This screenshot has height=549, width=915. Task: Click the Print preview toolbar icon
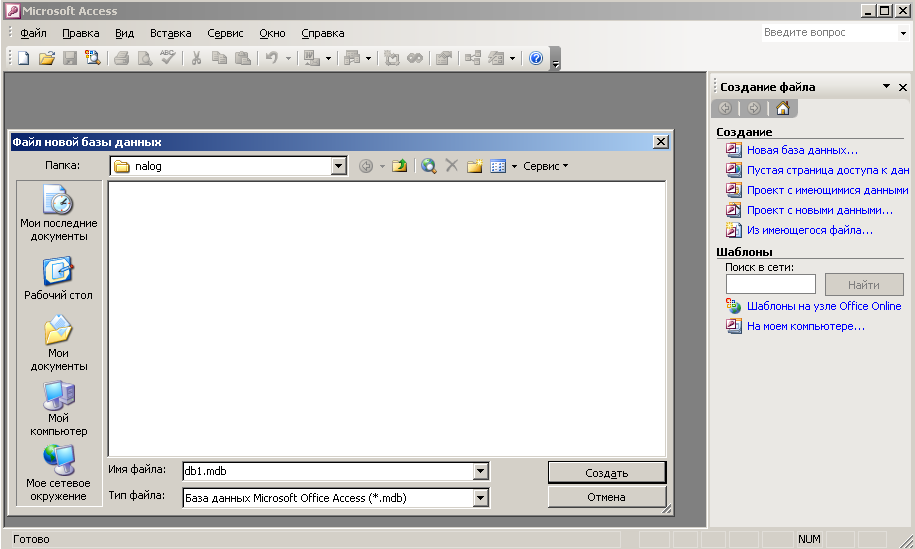click(145, 58)
